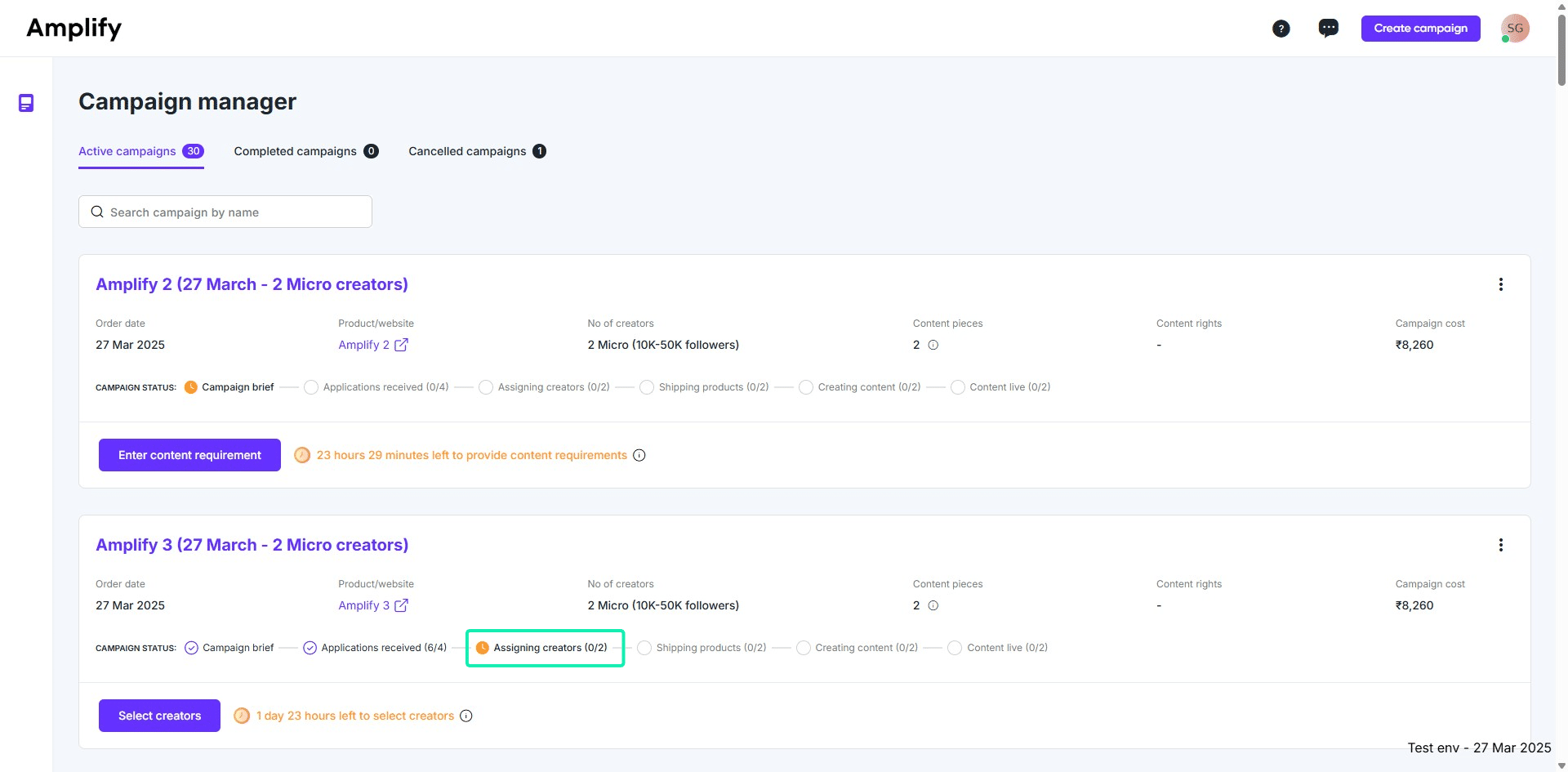Open the three-dot menu for Amplify 3
1568x772 pixels.
point(1500,544)
